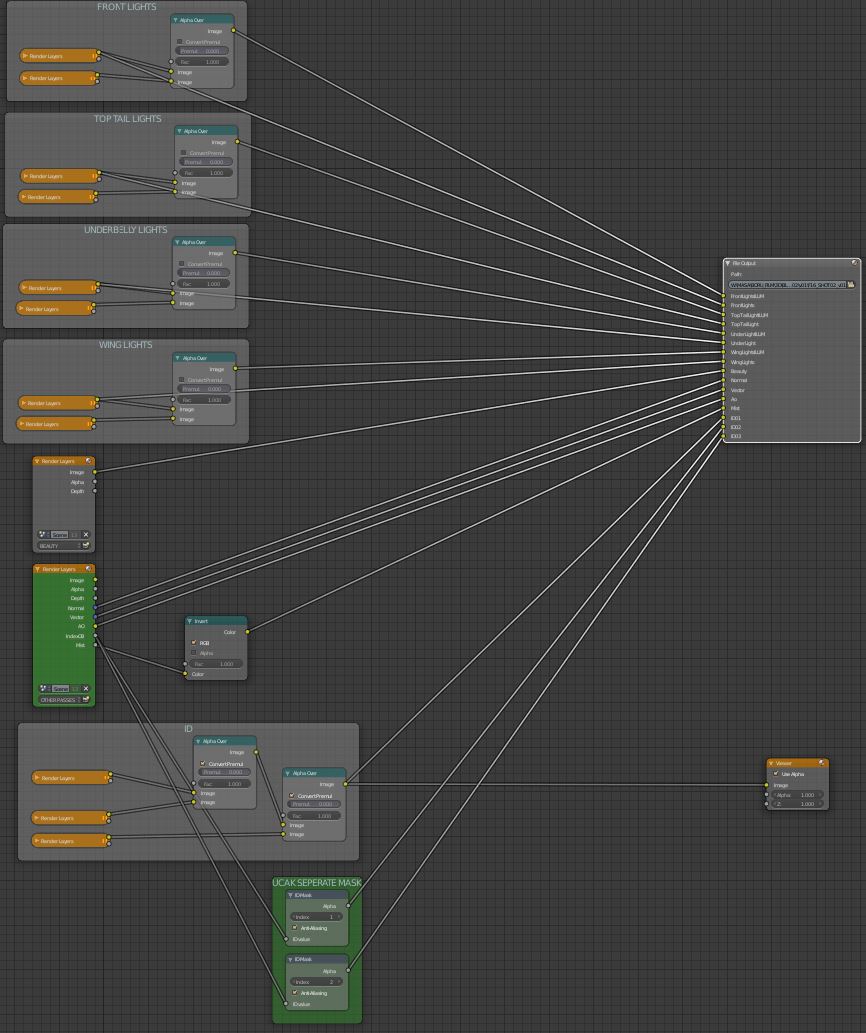Click scene browse icon on OTHER PASSES node
This screenshot has height=1033, width=866.
point(43,688)
